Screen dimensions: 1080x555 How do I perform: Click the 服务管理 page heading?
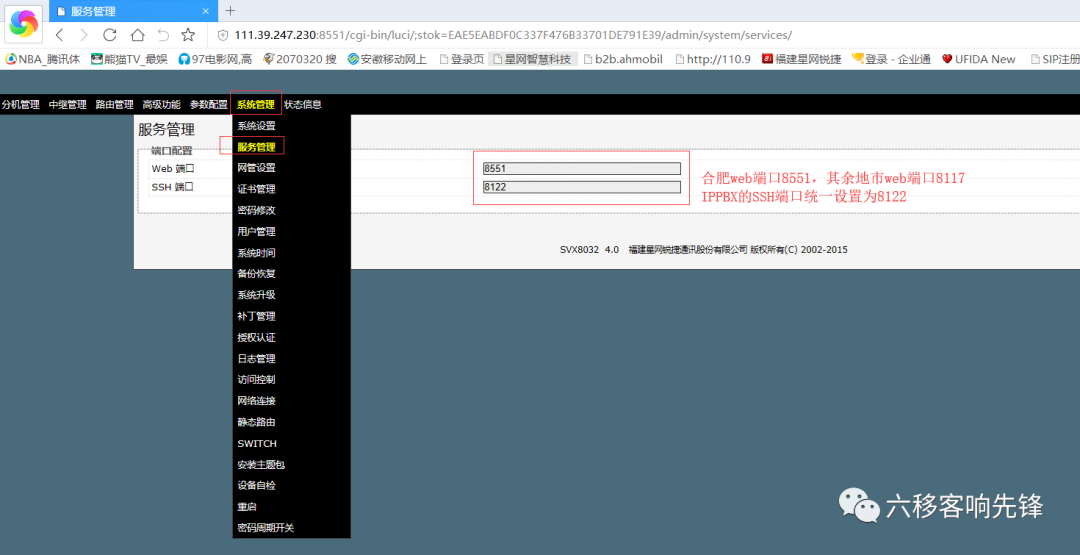pyautogui.click(x=166, y=129)
